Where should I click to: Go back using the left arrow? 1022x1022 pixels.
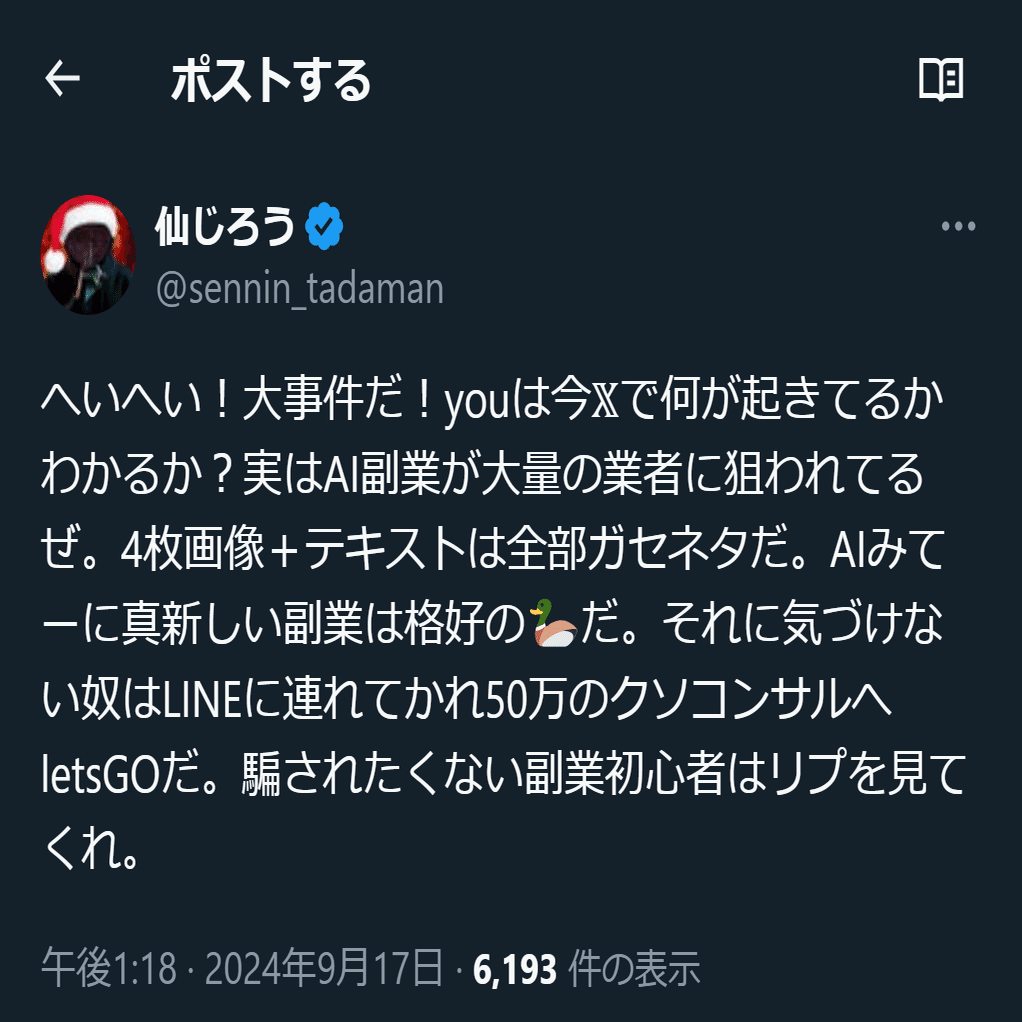pos(63,78)
